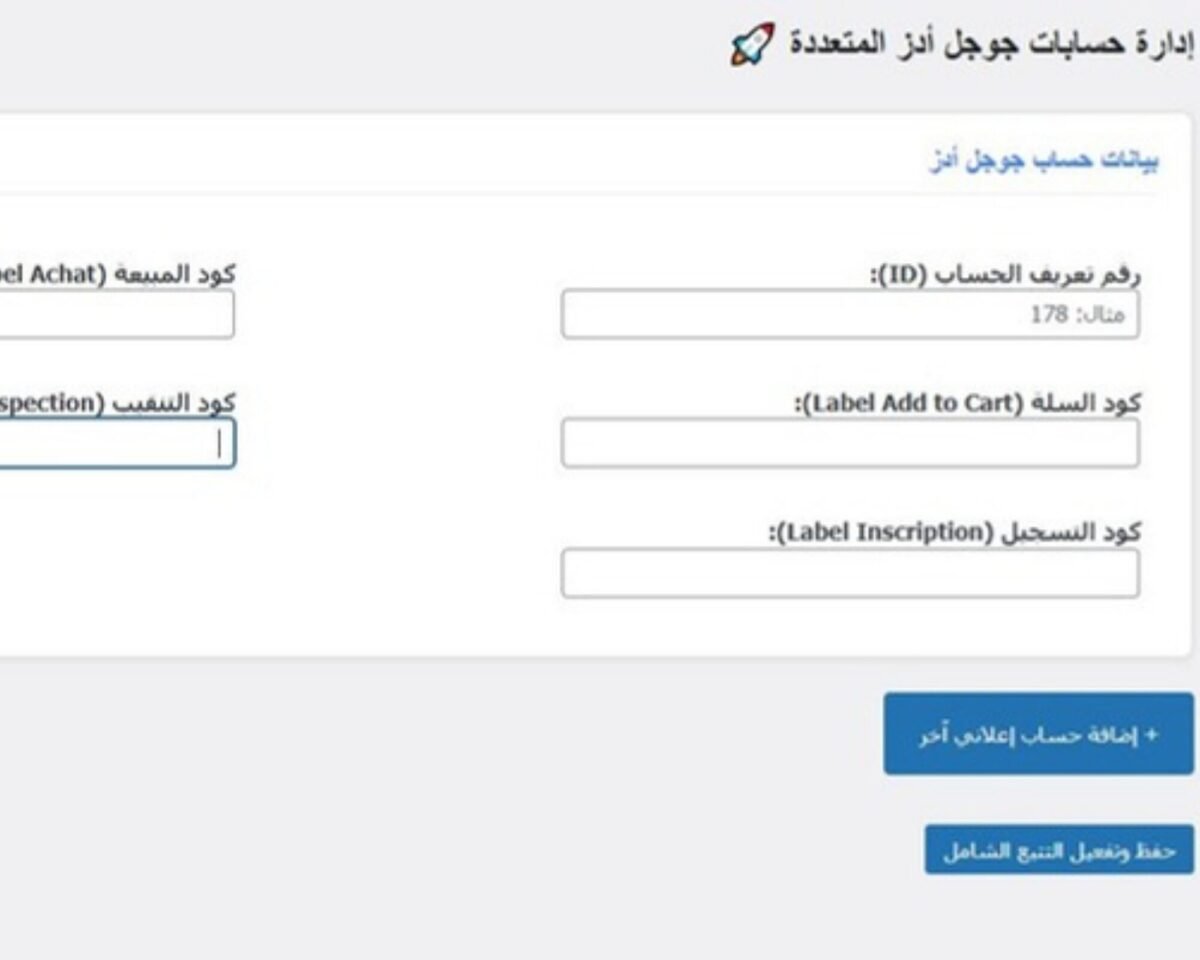
Task: Focus the Label Add to Cart field
Action: [x=850, y=443]
